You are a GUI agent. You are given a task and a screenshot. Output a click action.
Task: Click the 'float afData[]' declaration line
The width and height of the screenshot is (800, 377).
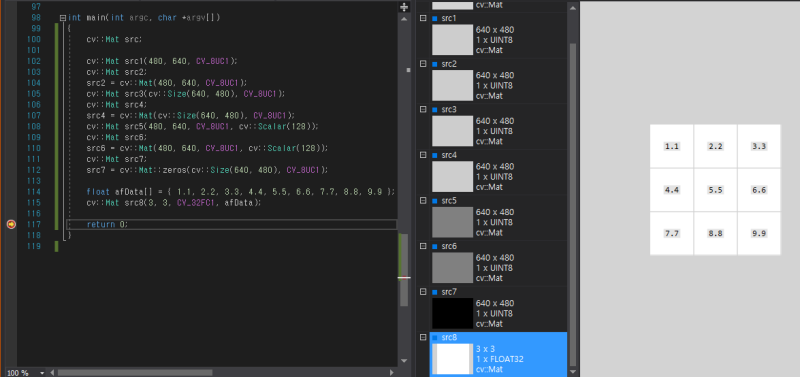[241, 192]
